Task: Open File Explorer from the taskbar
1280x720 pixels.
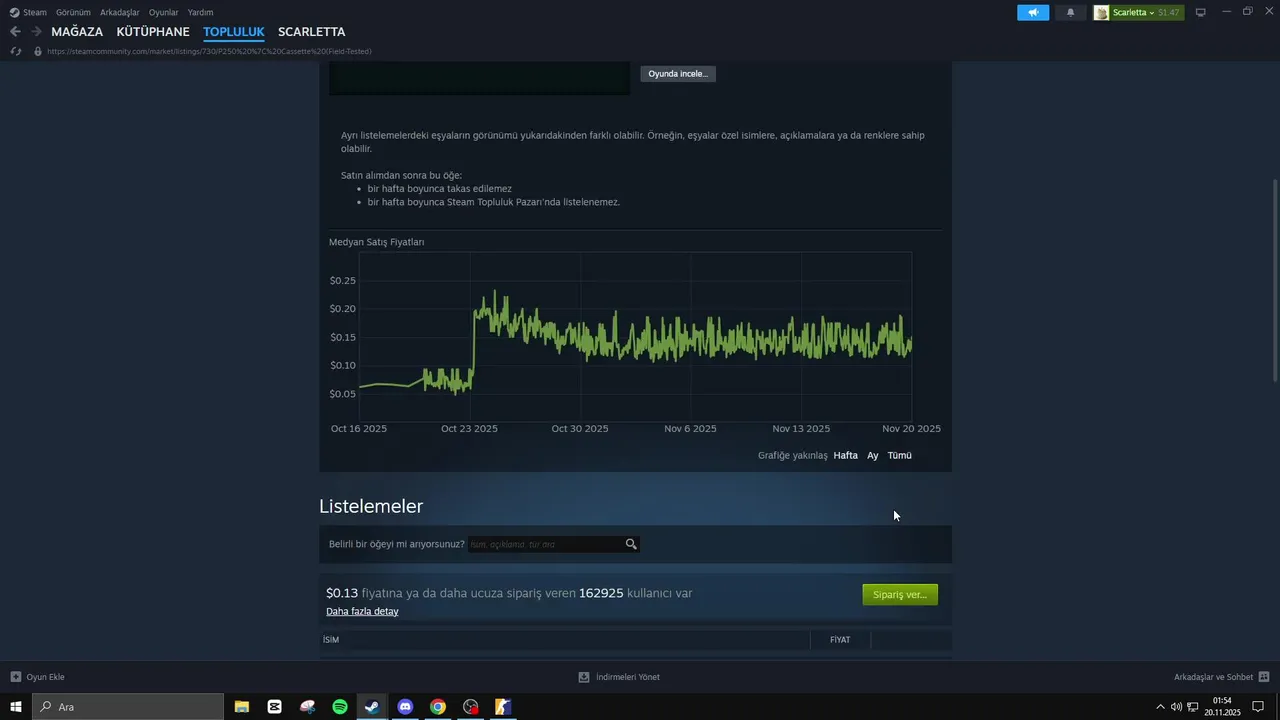Action: [x=242, y=707]
